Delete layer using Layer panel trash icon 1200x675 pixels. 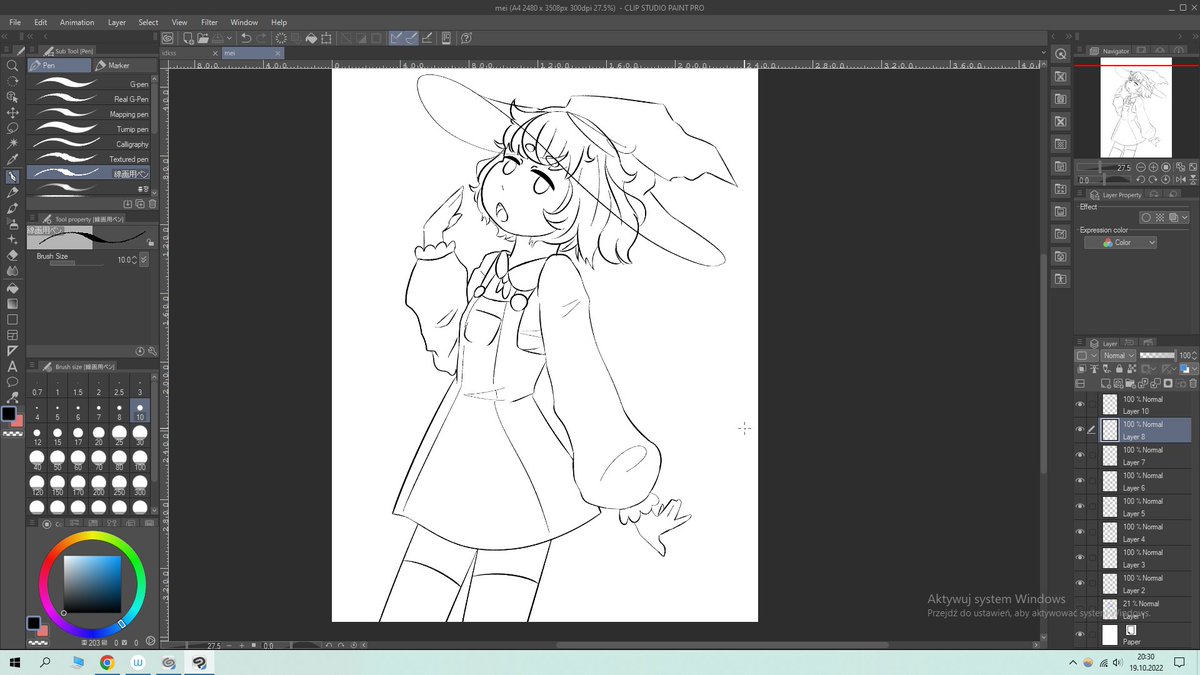click(1193, 383)
